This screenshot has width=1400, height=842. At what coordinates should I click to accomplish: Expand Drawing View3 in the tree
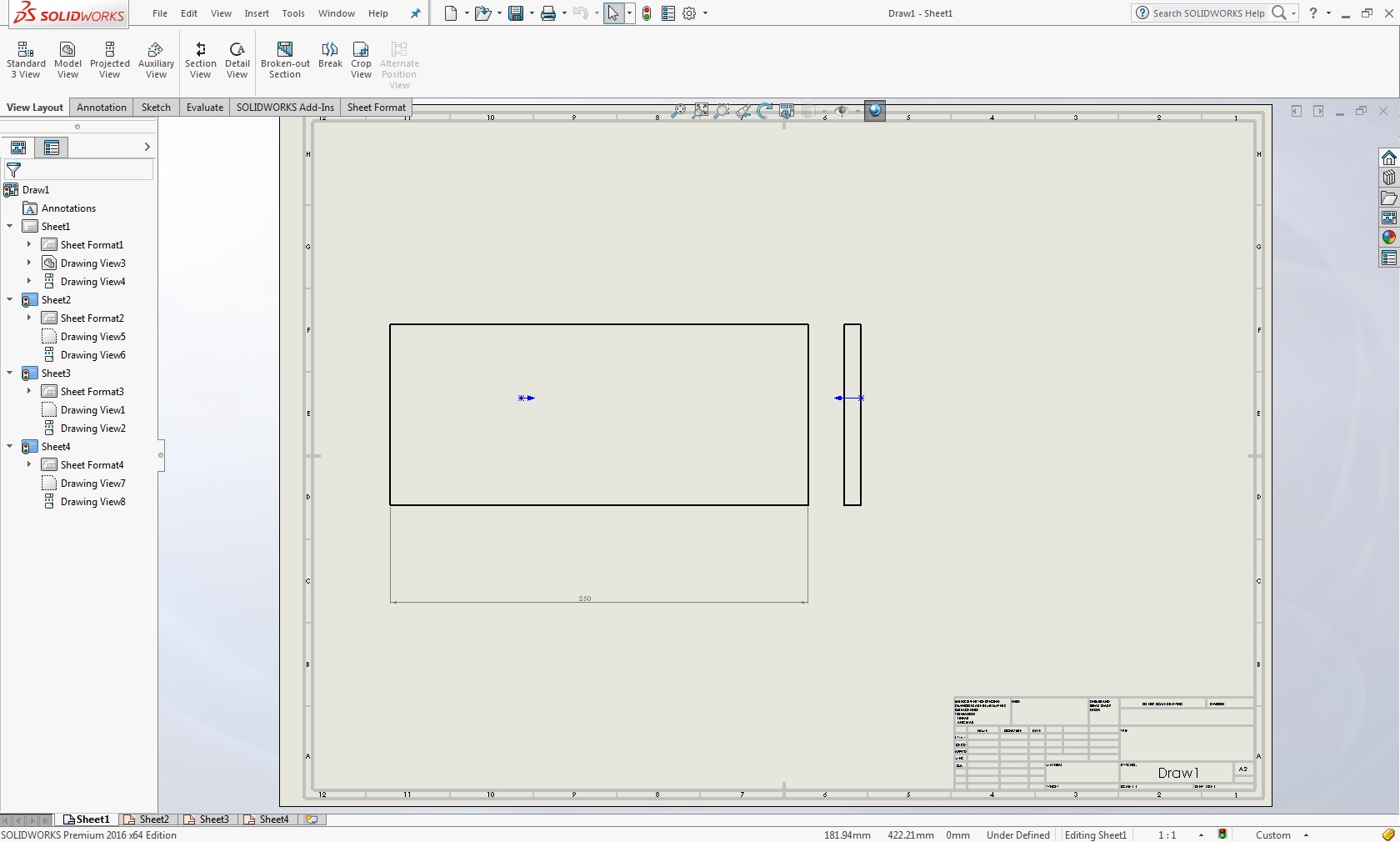pyautogui.click(x=29, y=263)
